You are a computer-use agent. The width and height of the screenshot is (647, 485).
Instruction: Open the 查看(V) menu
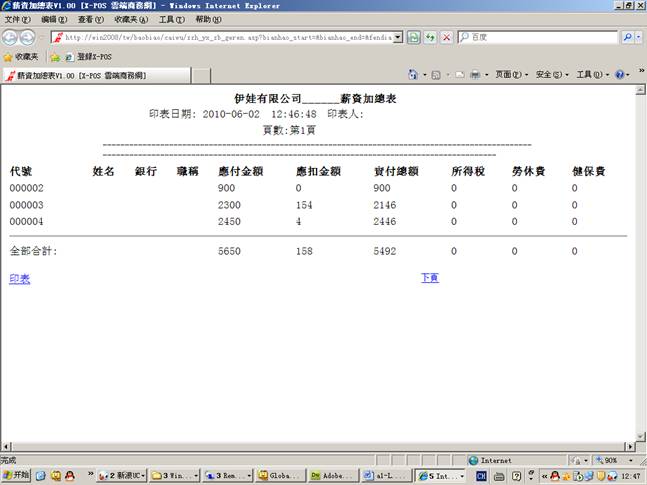[x=91, y=19]
